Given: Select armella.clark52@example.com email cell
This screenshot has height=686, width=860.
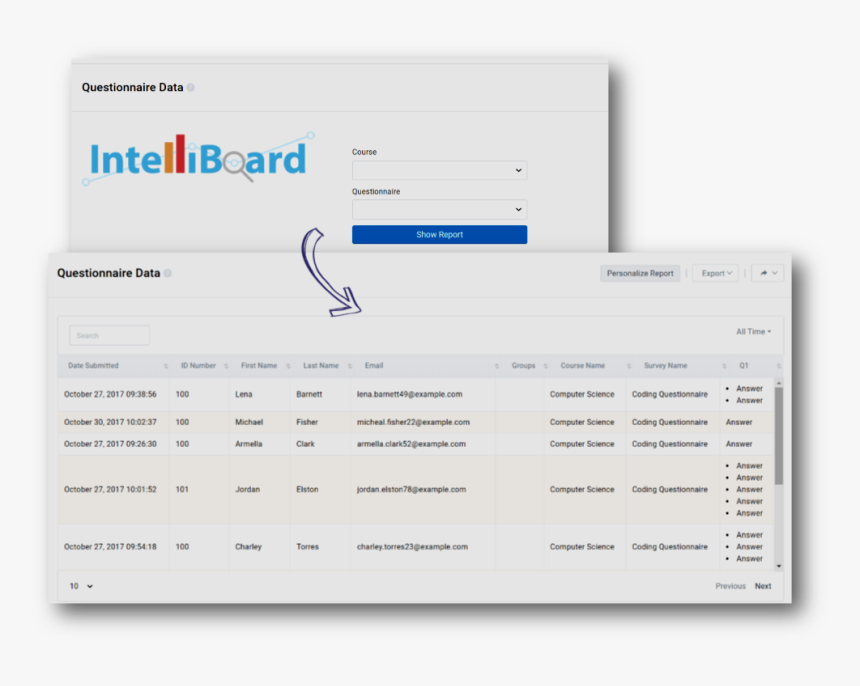Looking at the screenshot, I should (411, 444).
